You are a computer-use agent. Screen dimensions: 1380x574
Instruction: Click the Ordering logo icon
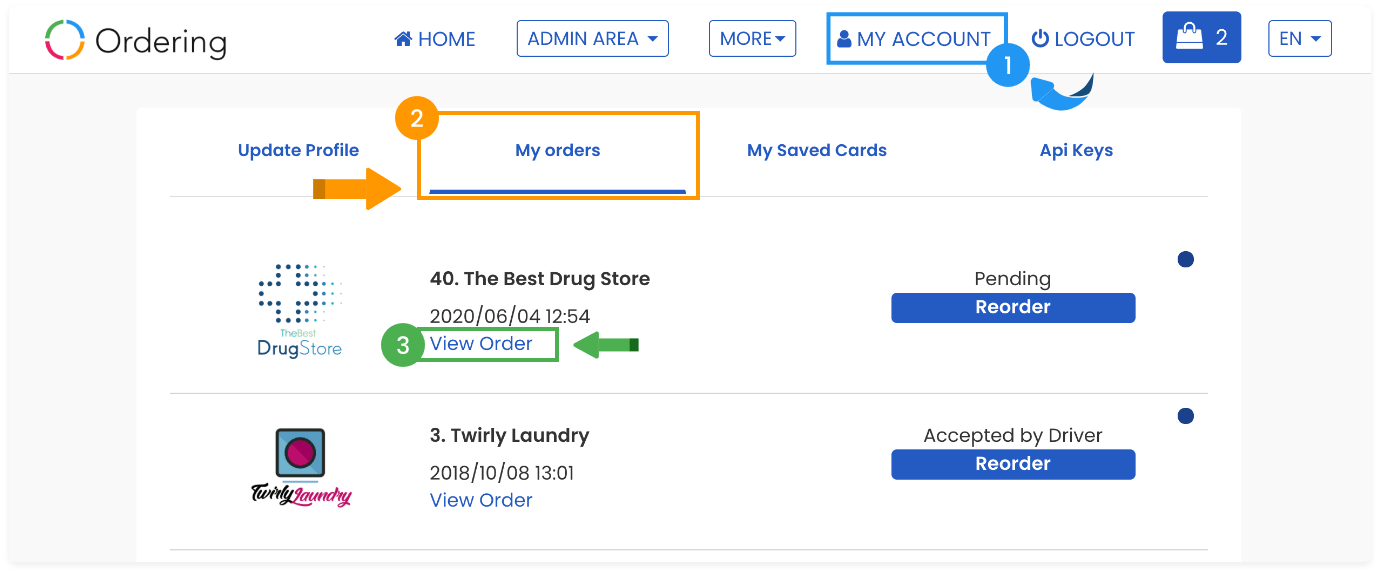pyautogui.click(x=65, y=40)
